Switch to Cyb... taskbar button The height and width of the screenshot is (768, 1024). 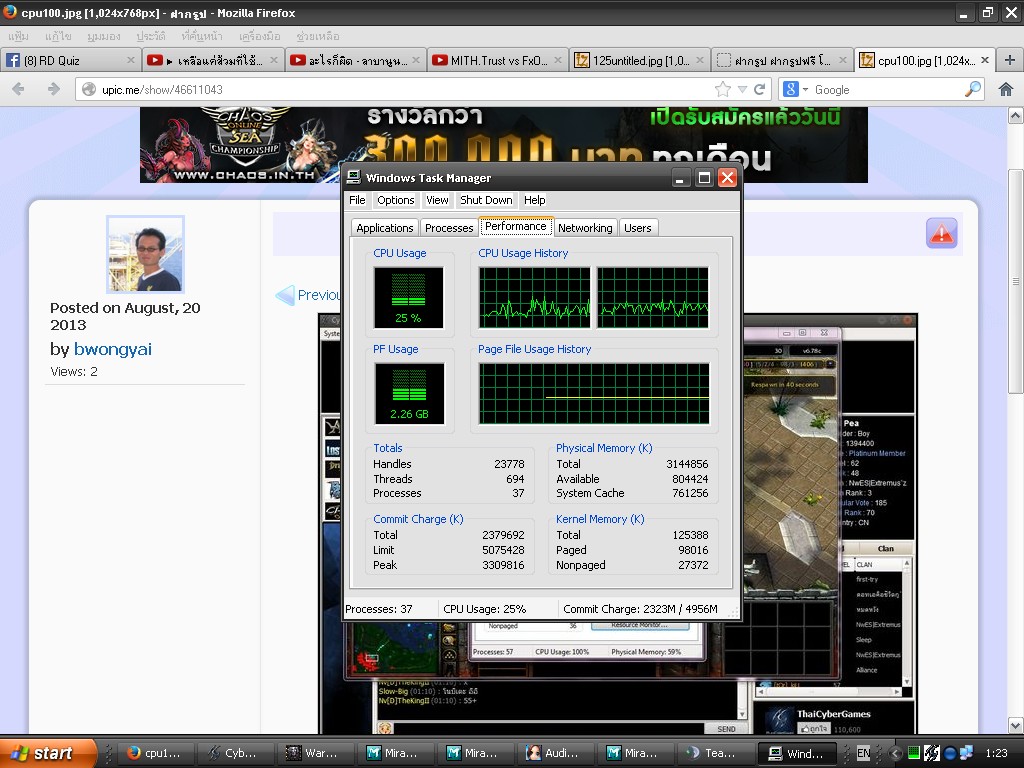(x=234, y=753)
